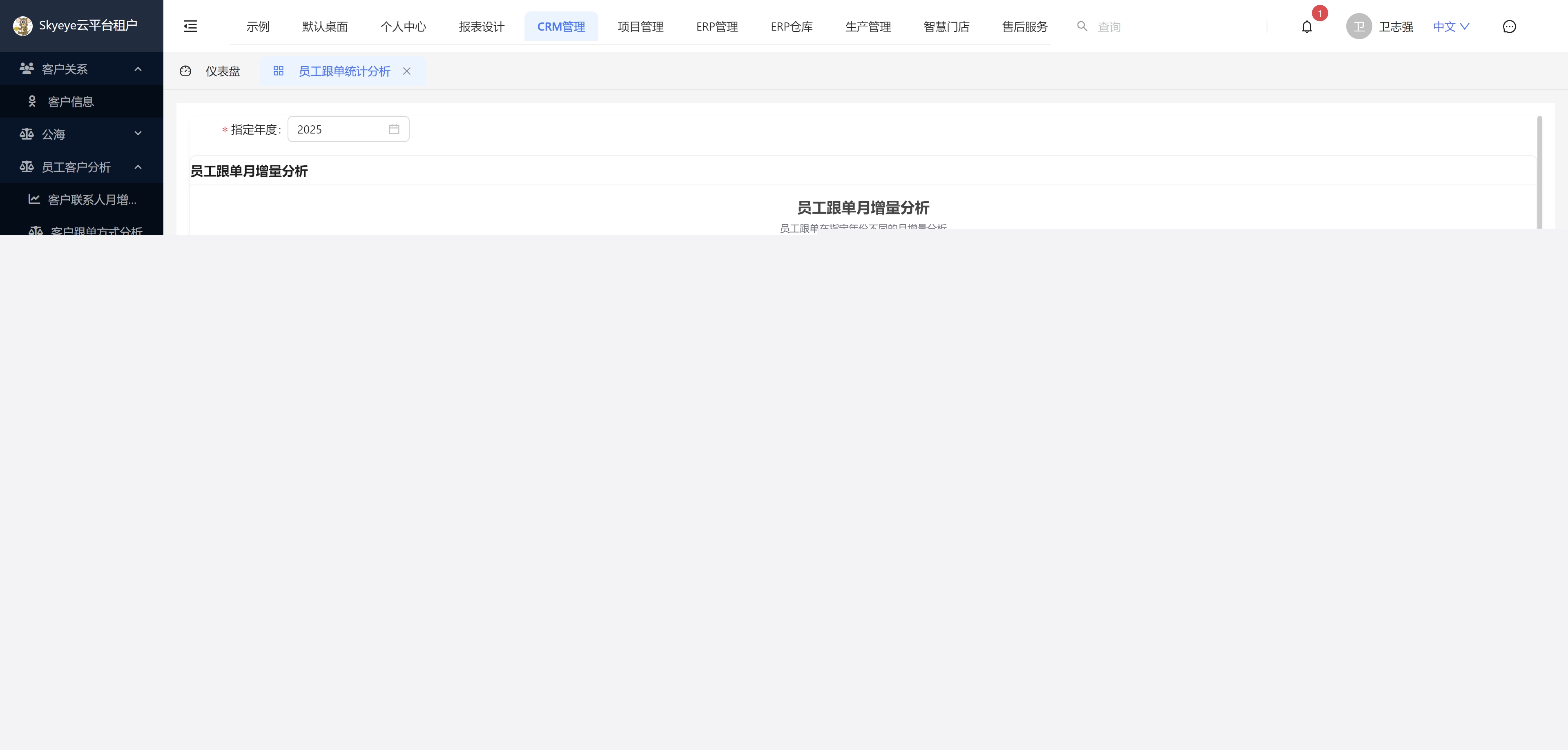
Task: Open the 仪表盘 dashboard tab
Action: [222, 71]
